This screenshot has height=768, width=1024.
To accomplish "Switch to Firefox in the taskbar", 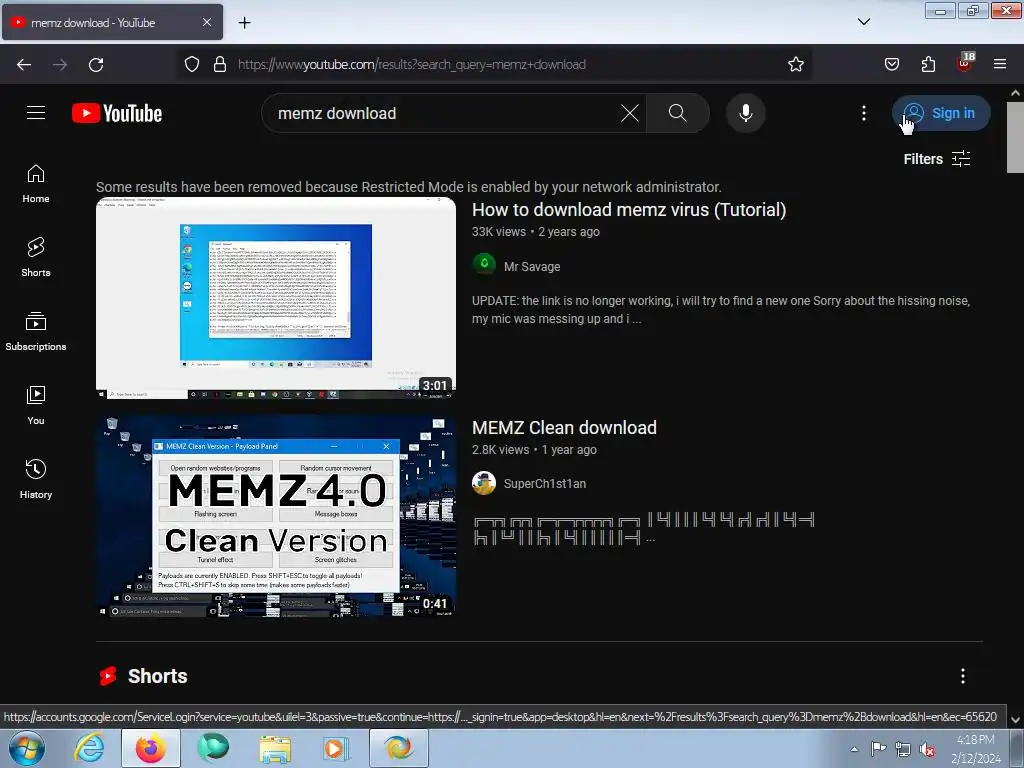I will tap(151, 748).
